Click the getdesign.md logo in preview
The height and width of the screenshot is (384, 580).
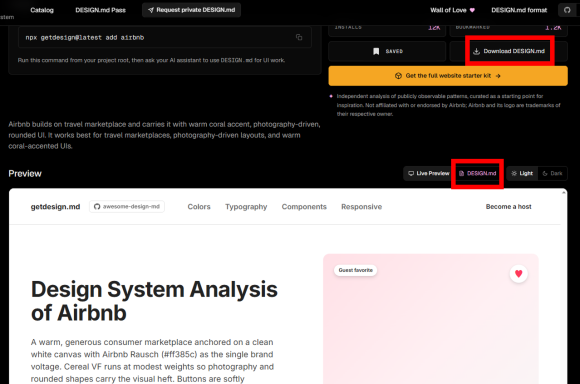click(55, 207)
